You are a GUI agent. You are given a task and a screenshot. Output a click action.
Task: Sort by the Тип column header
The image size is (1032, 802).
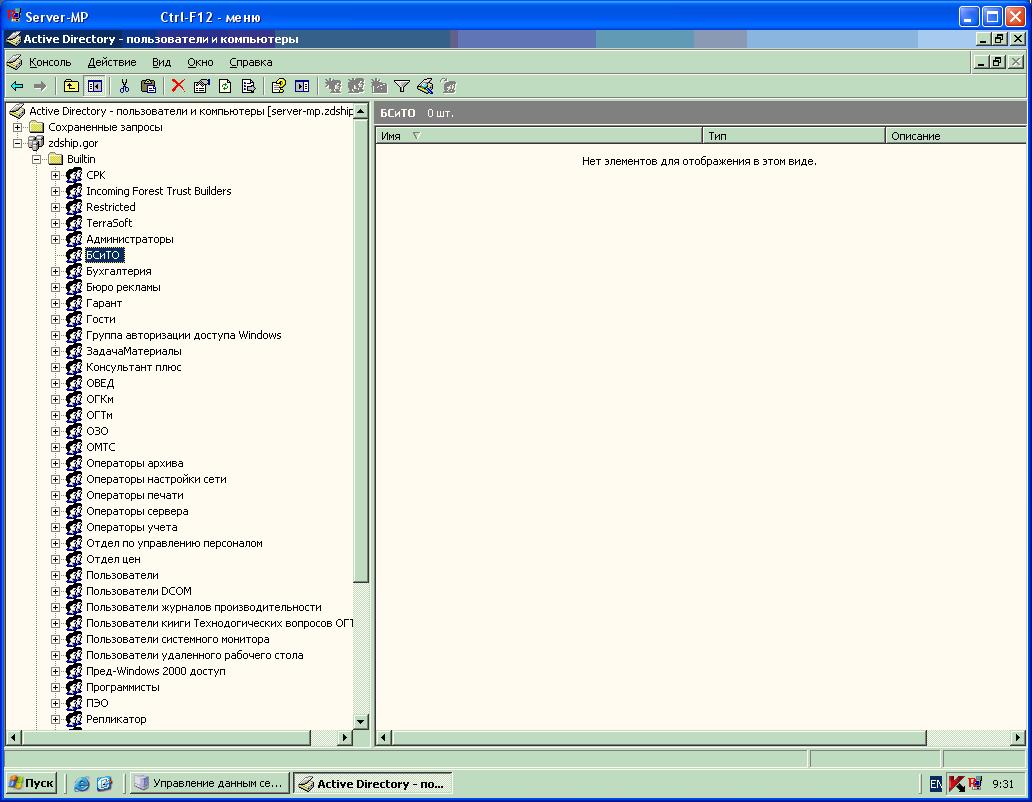pos(794,136)
